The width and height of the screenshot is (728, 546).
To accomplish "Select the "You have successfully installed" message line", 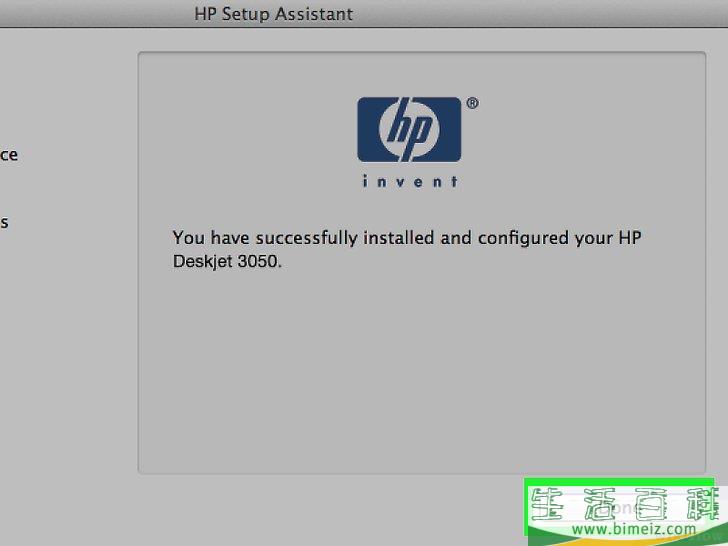I will (x=407, y=238).
